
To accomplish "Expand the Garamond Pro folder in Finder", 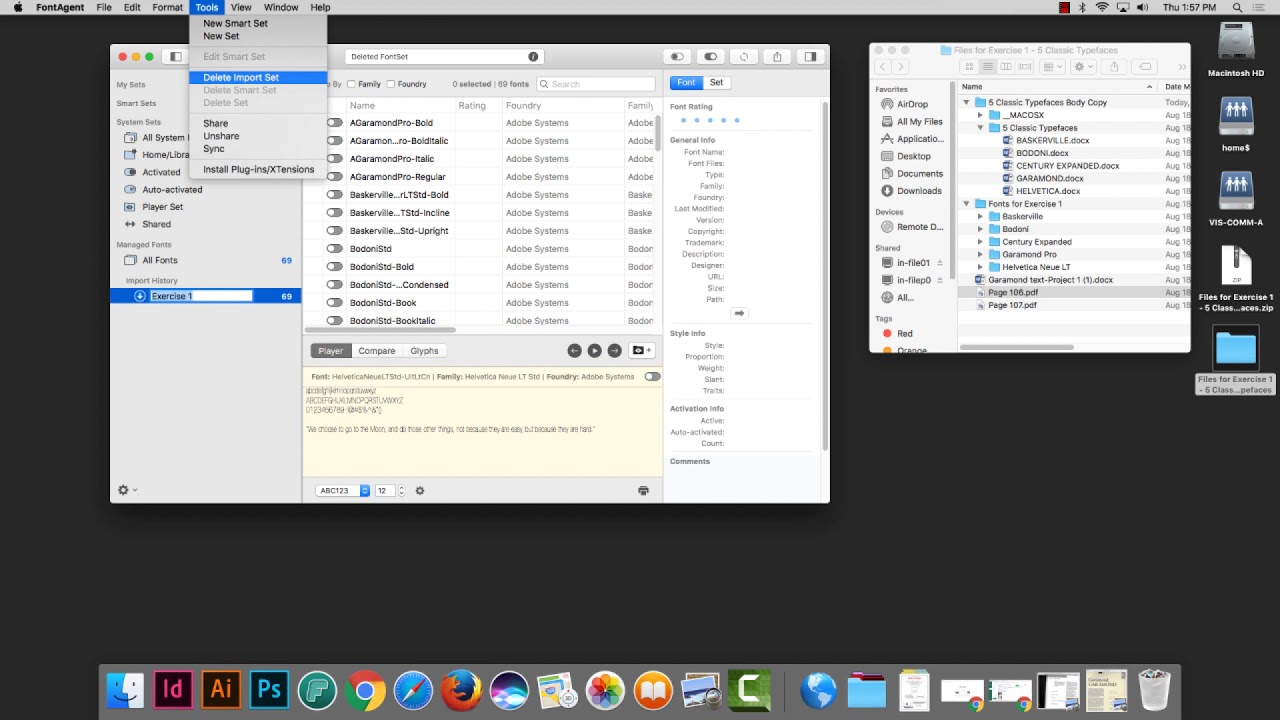I will [x=981, y=254].
